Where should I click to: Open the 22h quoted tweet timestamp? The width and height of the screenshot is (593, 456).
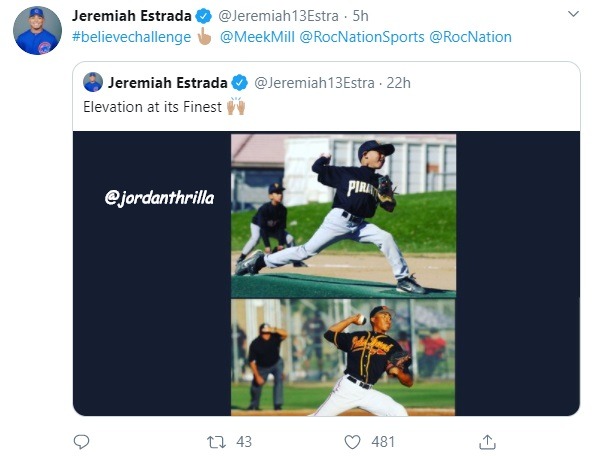(x=398, y=83)
